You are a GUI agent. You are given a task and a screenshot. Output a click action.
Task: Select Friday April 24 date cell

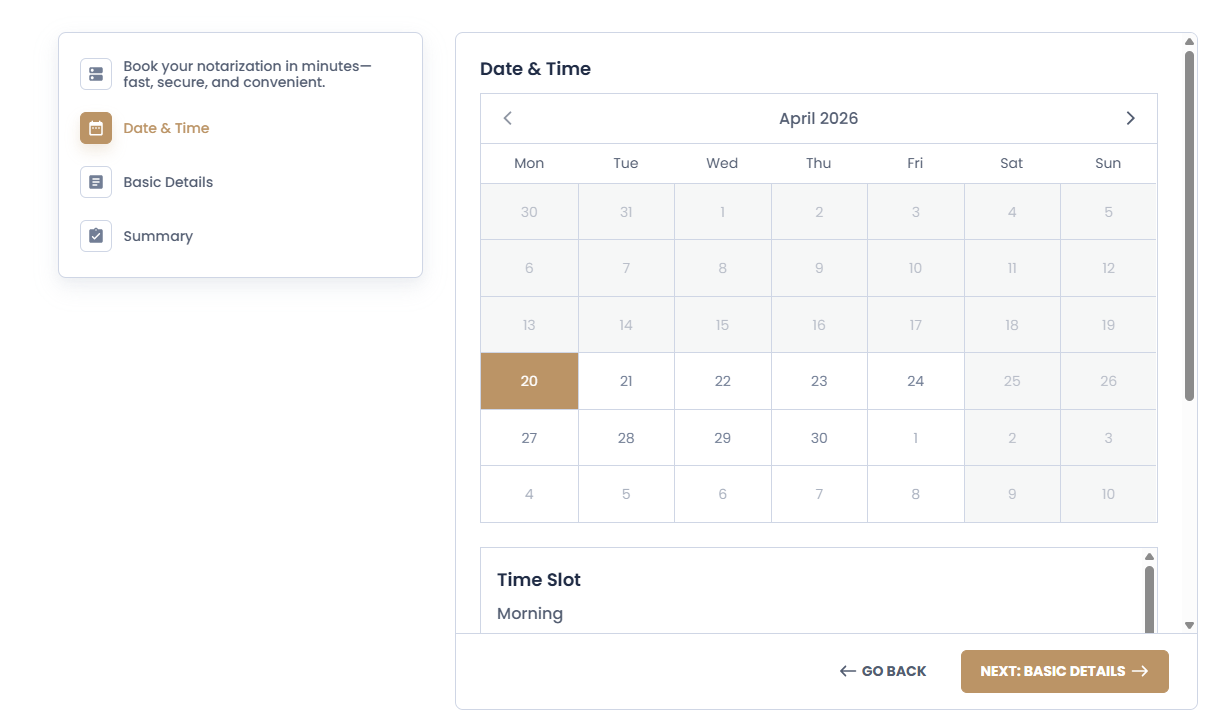[915, 381]
